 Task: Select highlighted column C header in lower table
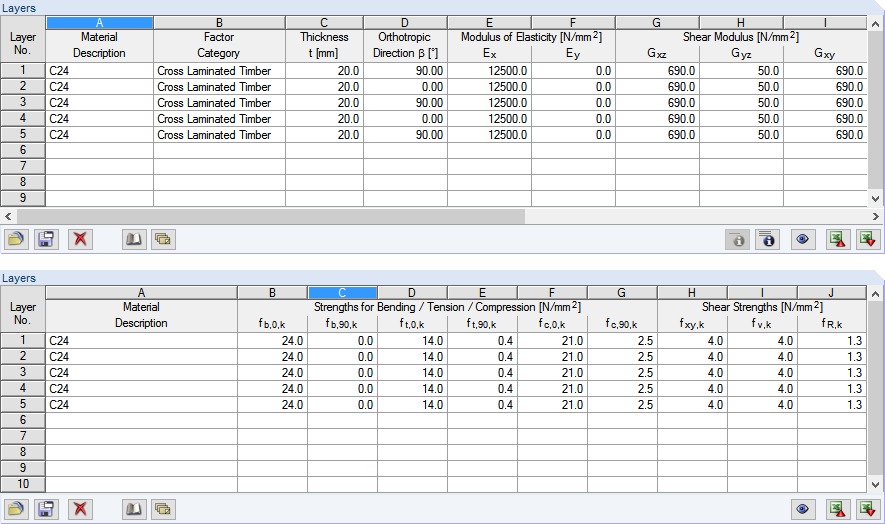point(342,292)
